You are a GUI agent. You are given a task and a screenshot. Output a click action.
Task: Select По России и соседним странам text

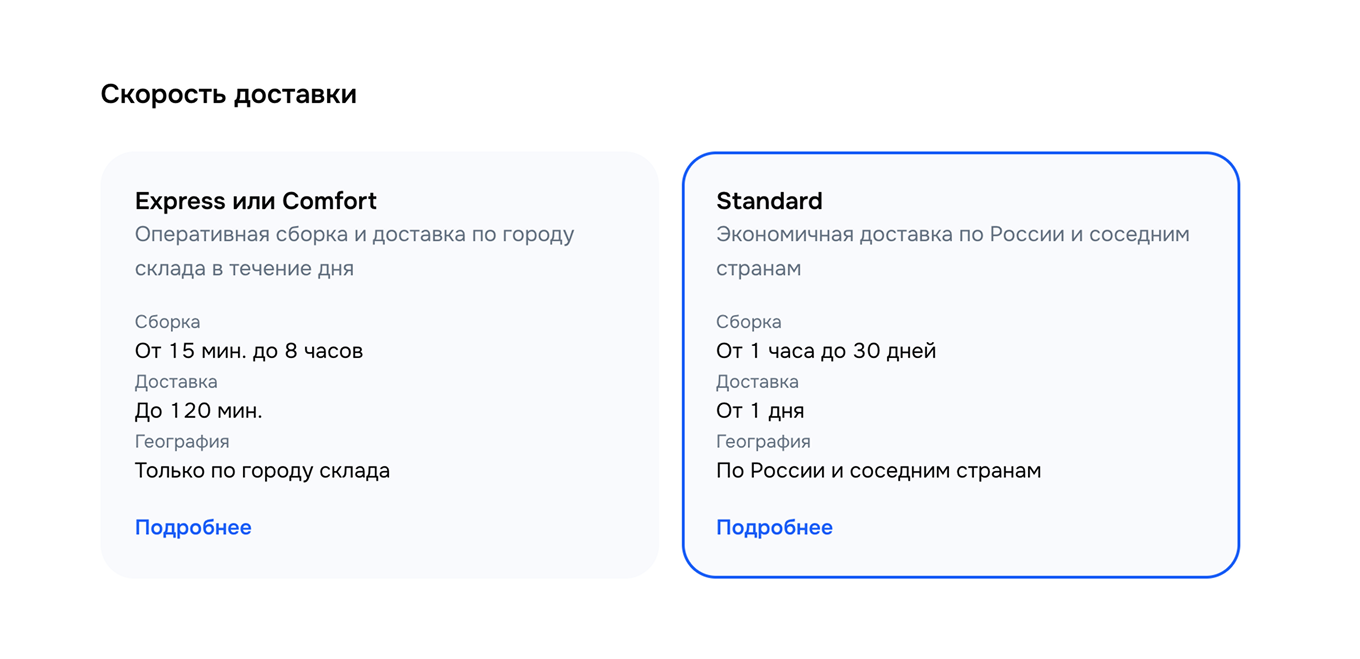tap(878, 470)
